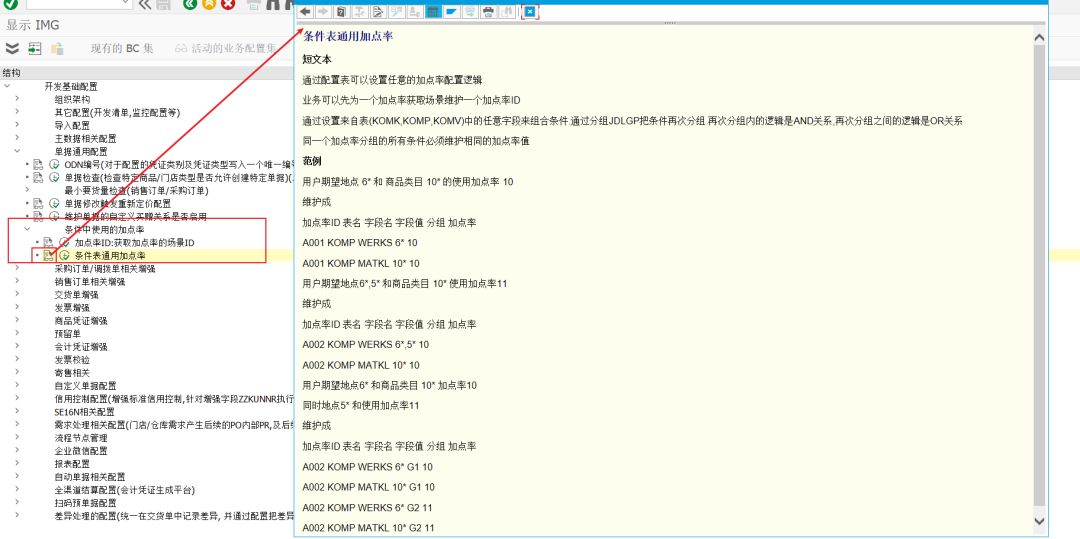Collapse the 条件中使用的加点率 node

click(x=28, y=229)
